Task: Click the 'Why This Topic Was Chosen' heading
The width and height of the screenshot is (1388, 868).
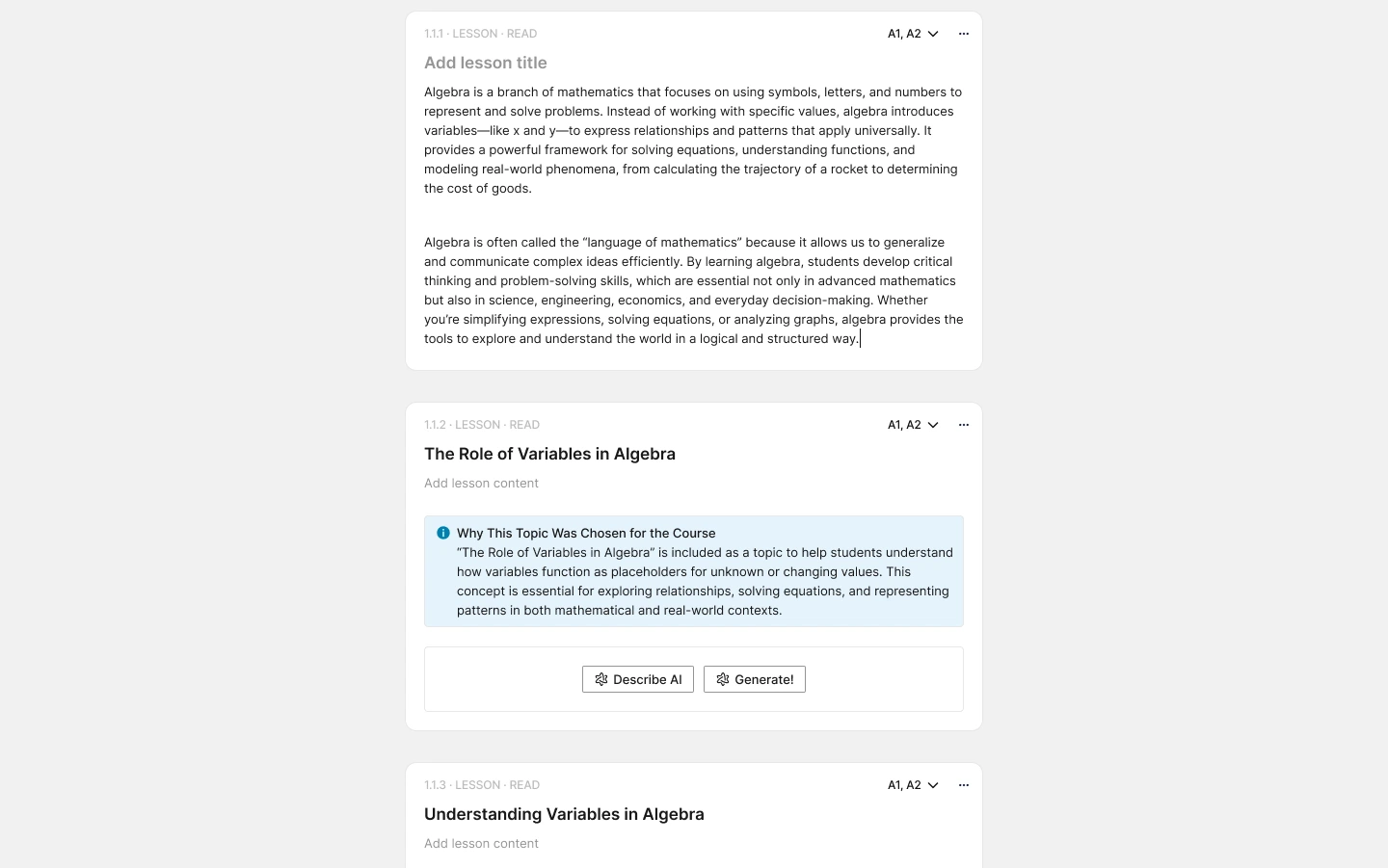Action: click(586, 533)
